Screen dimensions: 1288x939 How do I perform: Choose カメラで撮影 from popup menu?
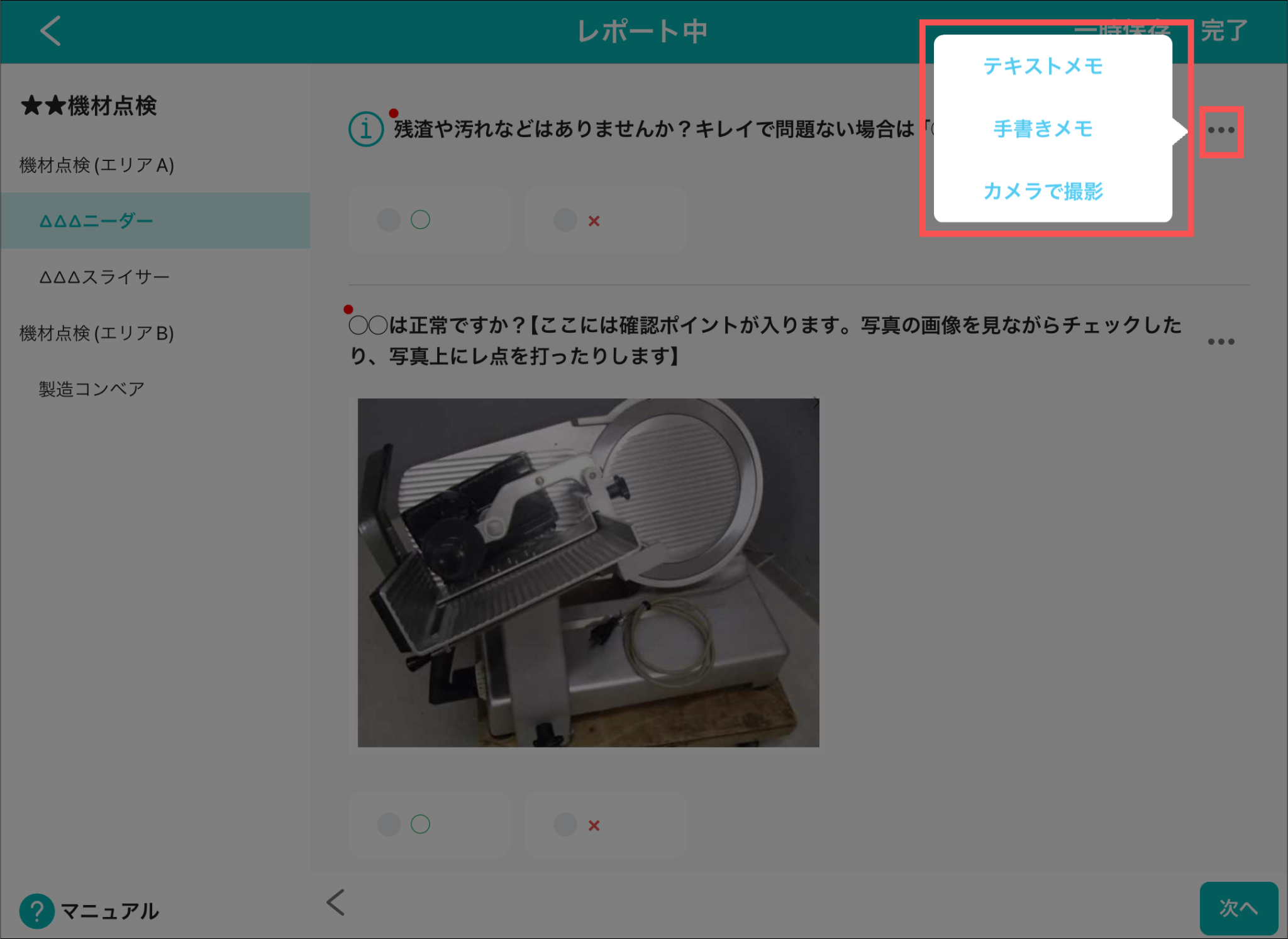(x=1043, y=191)
